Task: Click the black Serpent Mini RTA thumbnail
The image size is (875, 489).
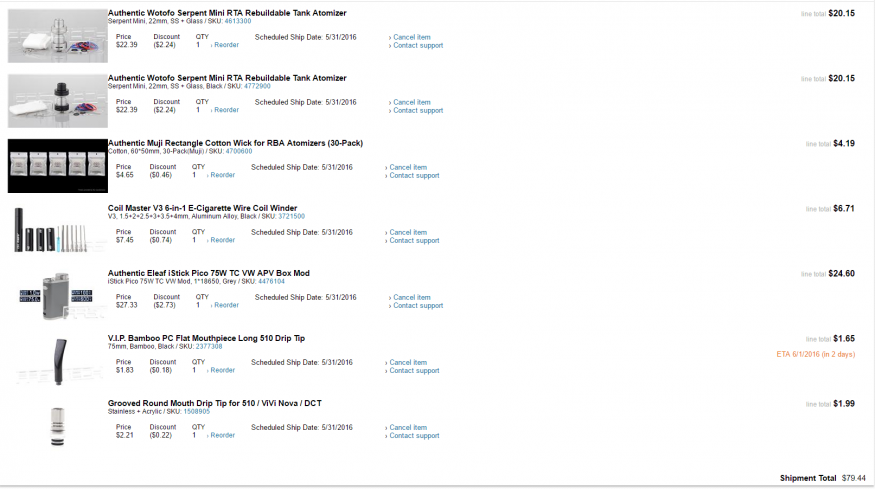Action: click(57, 101)
